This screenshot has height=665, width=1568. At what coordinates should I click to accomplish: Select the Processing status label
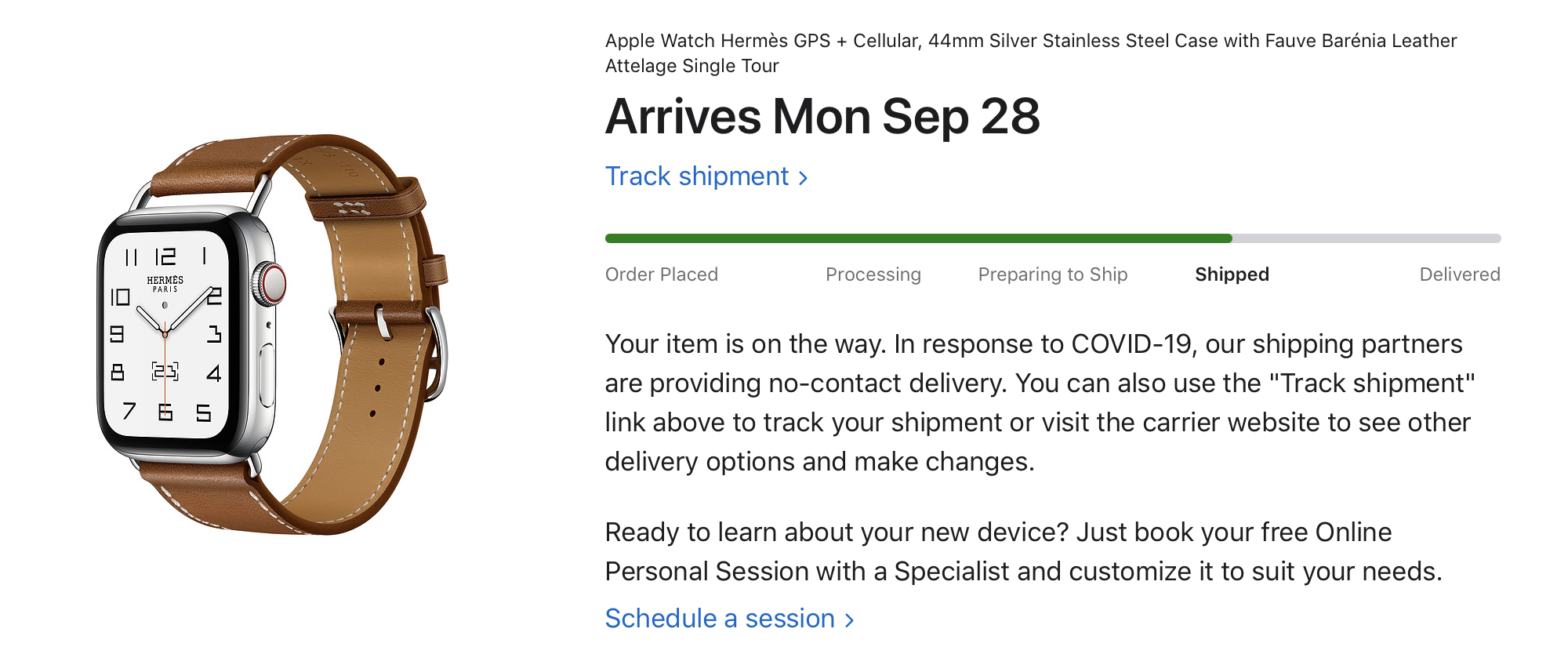tap(873, 274)
